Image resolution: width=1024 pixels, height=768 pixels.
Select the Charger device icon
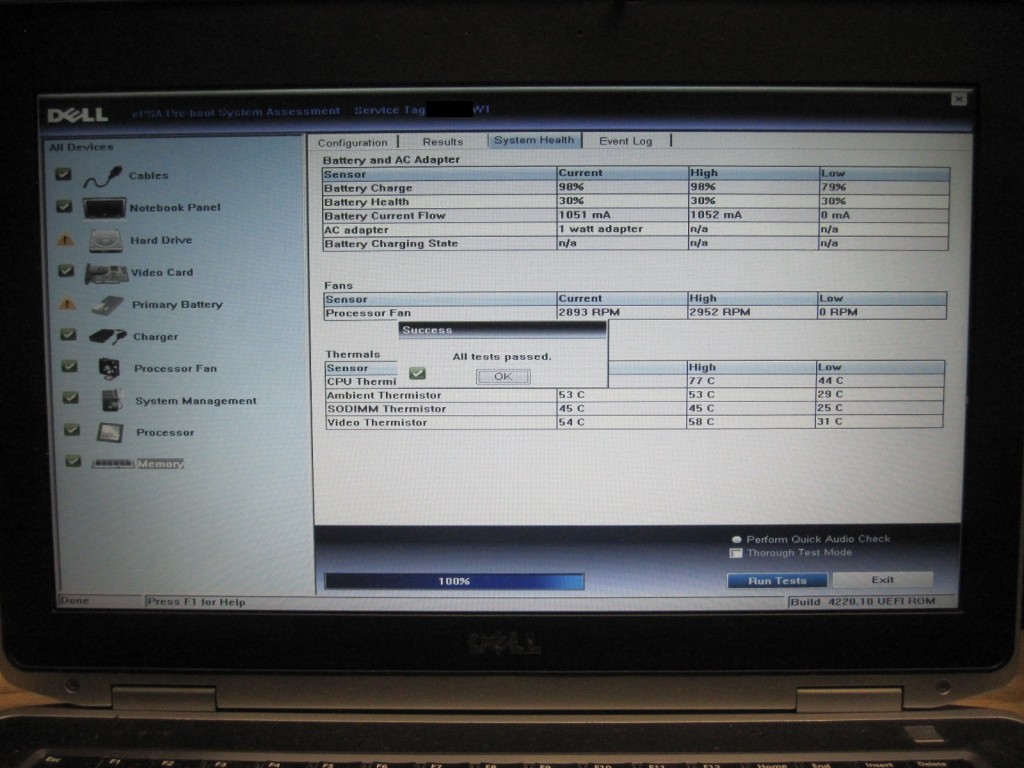click(x=108, y=336)
